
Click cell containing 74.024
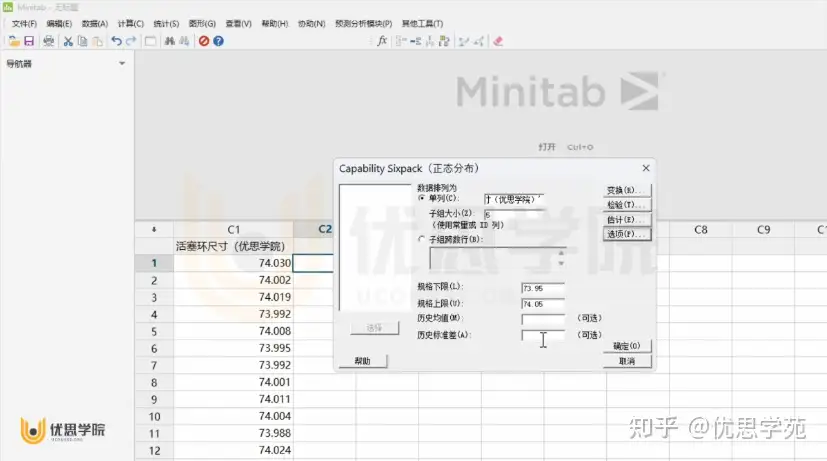[233, 450]
